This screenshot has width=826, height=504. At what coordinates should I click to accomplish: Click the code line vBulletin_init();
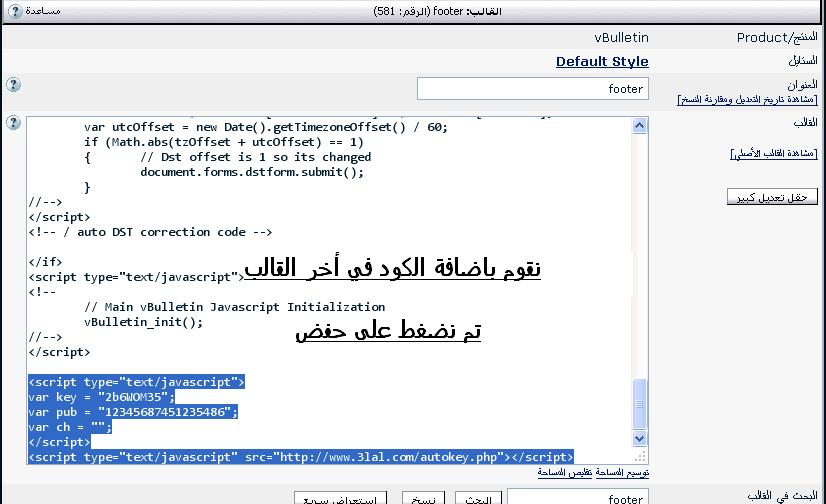pyautogui.click(x=143, y=322)
